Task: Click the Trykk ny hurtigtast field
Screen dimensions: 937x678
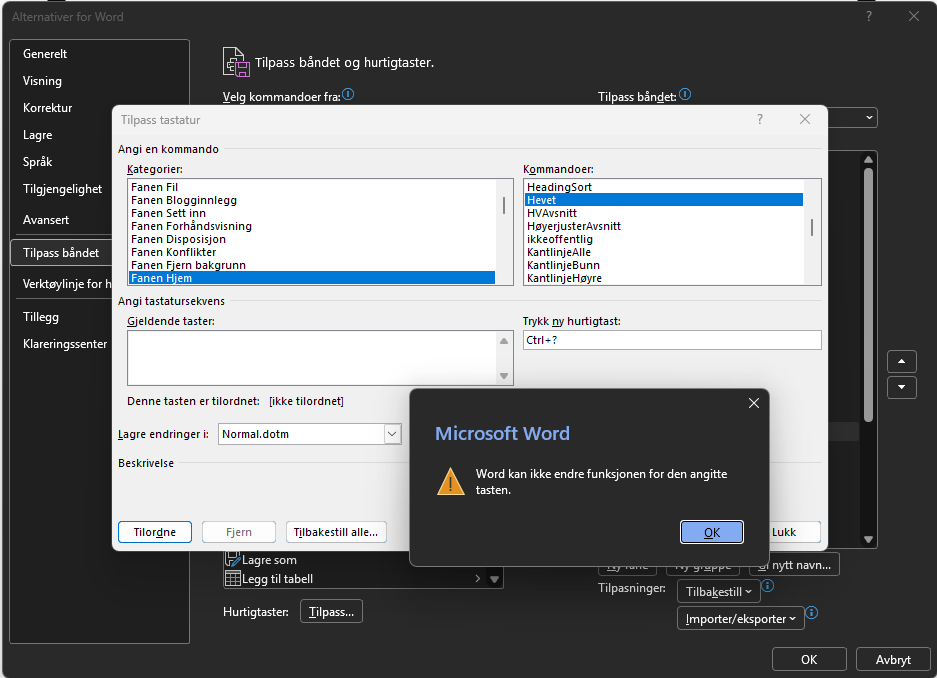Action: (672, 340)
